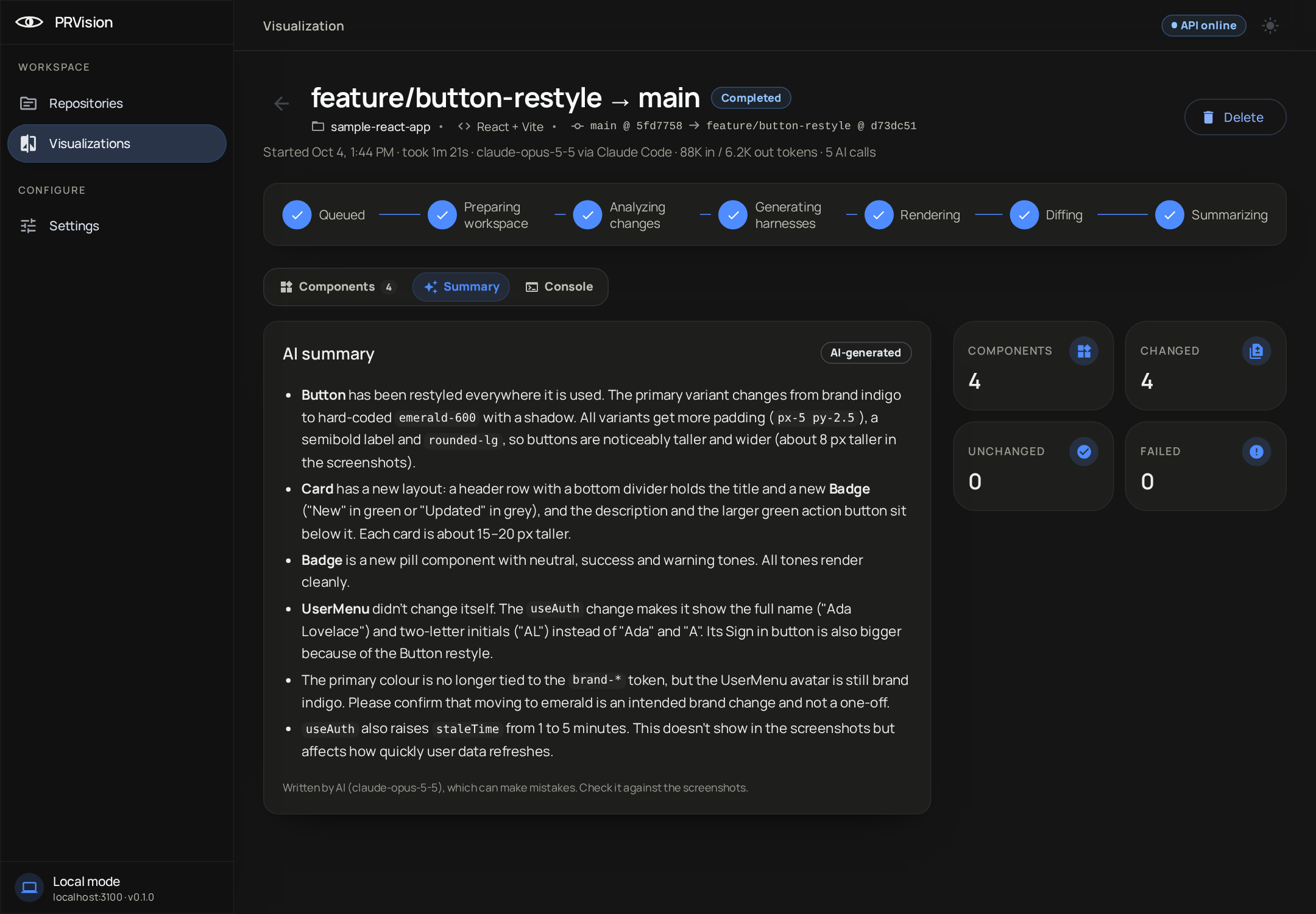Viewport: 1316px width, 914px height.
Task: Click the 'emerald-600' code snippet
Action: 437,418
